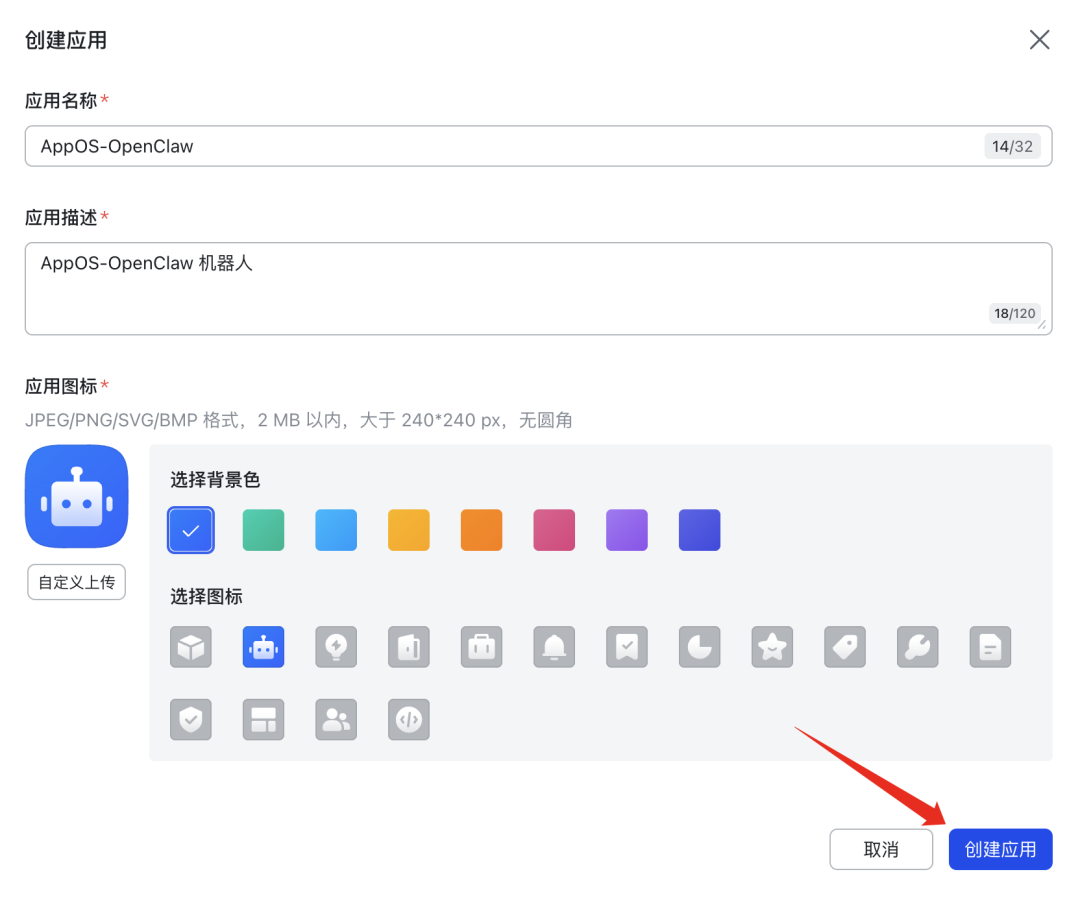The height and width of the screenshot is (898, 1080).
Task: Click the 取消 button
Action: pyautogui.click(x=881, y=848)
